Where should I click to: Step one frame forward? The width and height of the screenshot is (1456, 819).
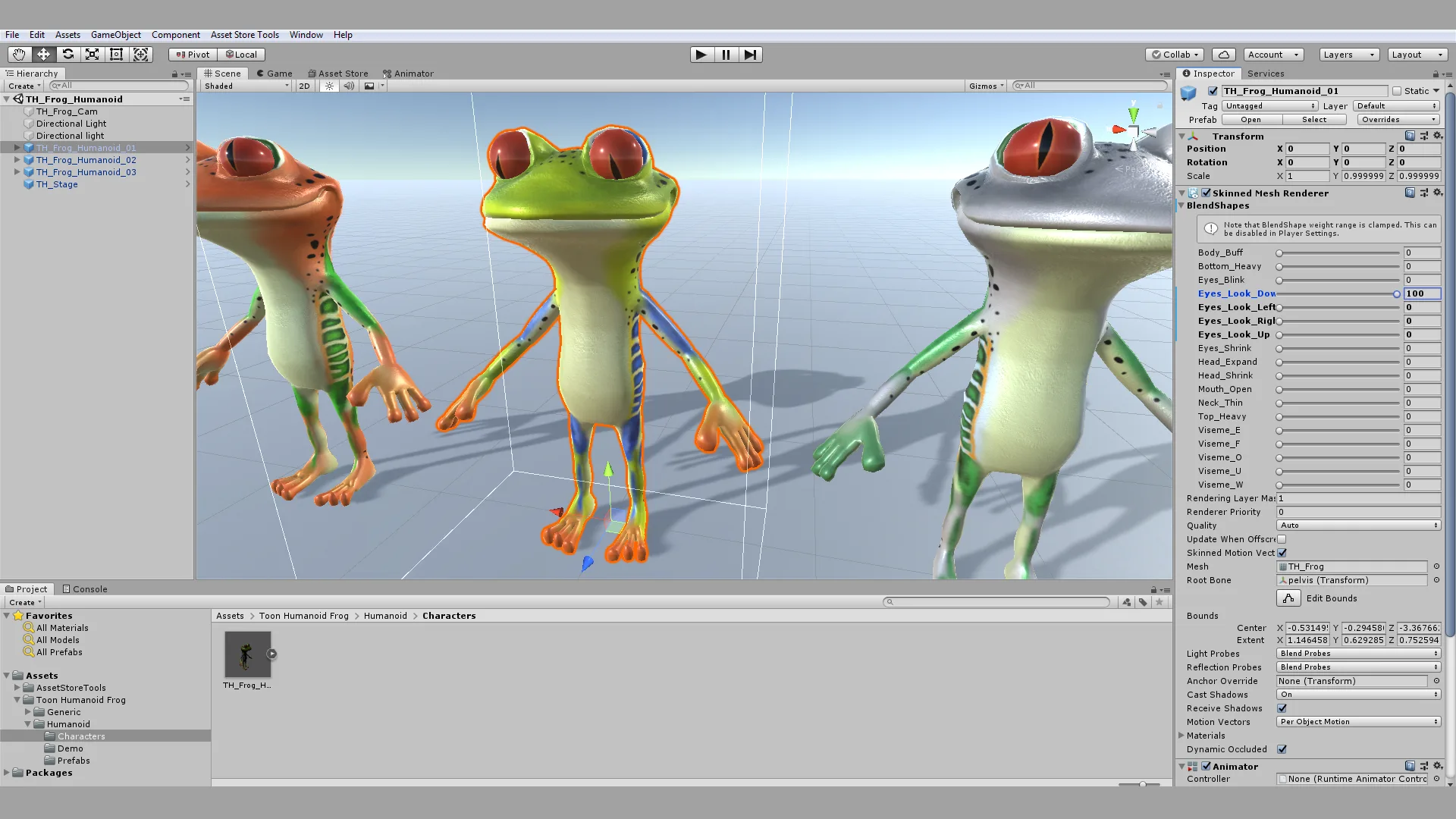coord(750,55)
